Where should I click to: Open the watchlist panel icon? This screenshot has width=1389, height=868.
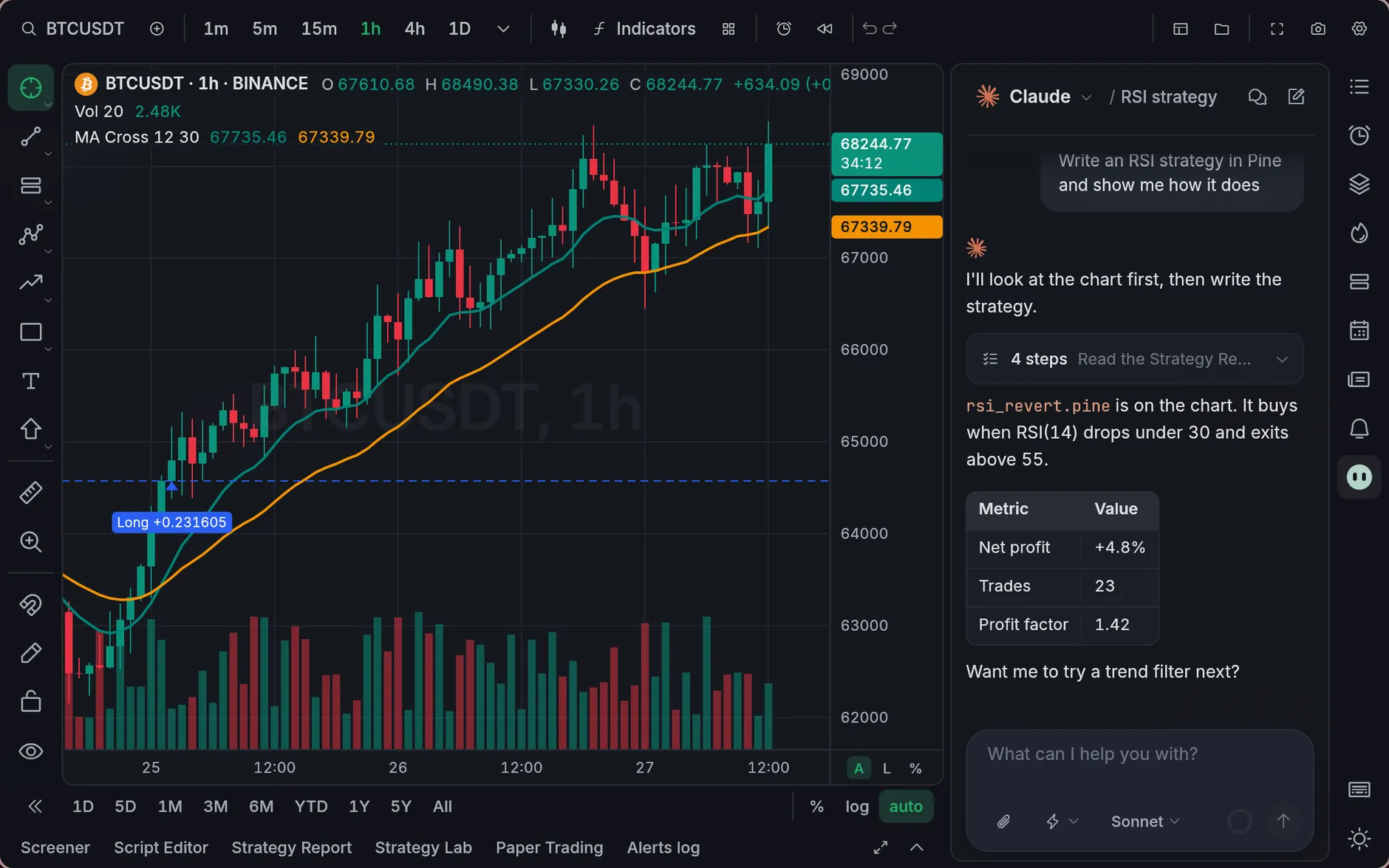point(1359,87)
